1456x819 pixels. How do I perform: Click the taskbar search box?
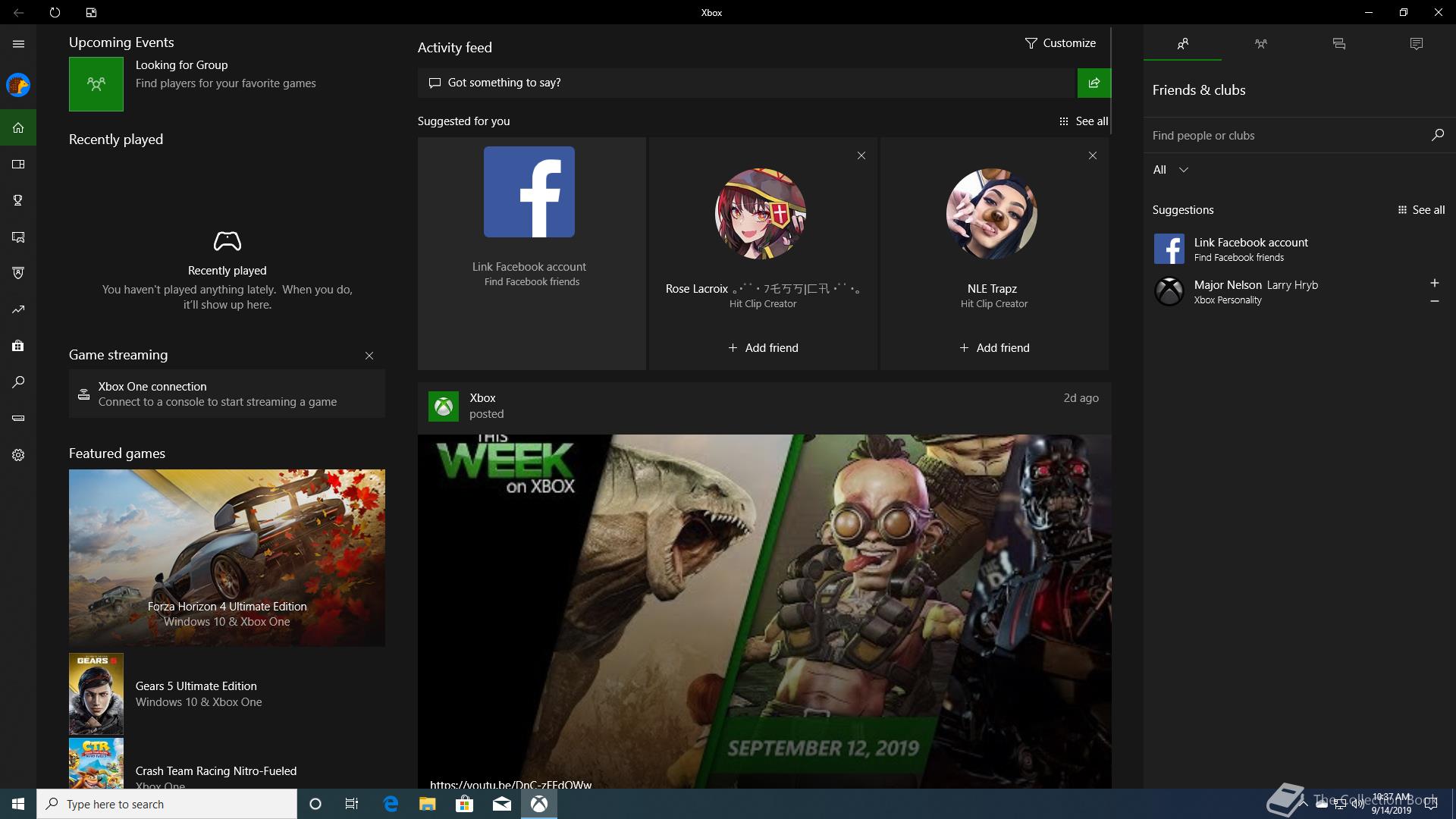point(167,804)
